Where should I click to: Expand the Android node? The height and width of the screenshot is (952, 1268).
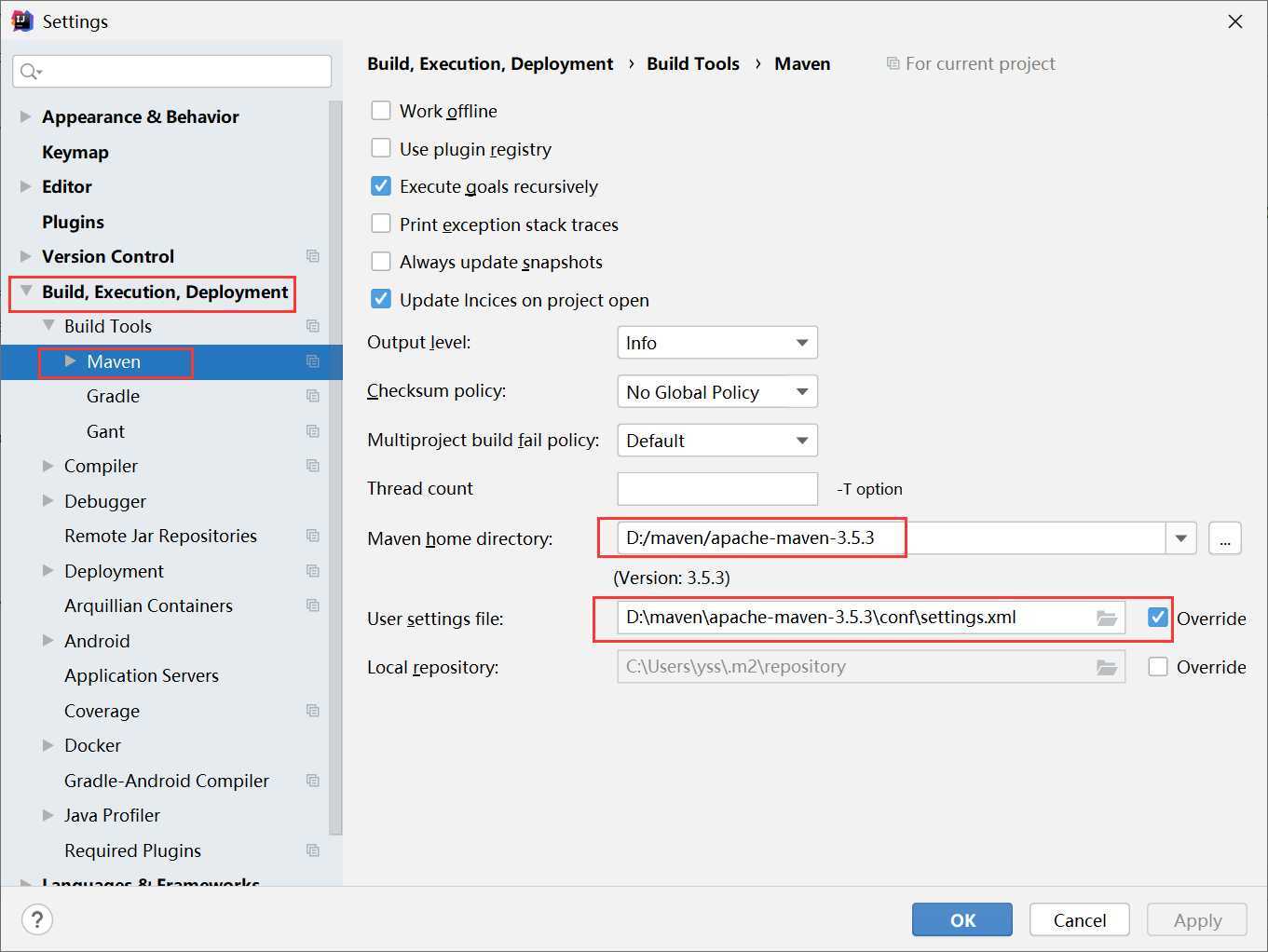click(48, 641)
